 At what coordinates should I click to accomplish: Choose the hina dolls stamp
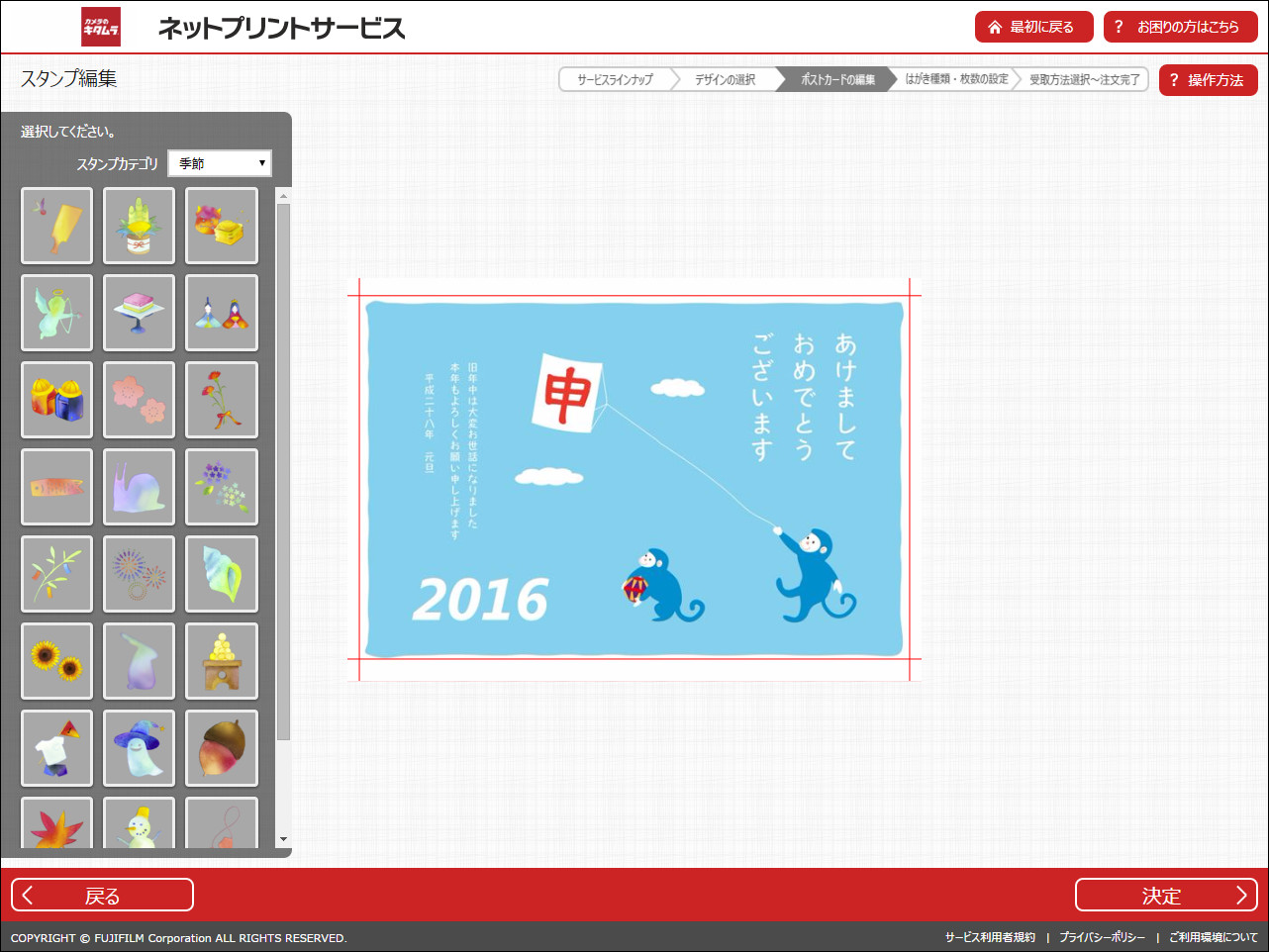(x=221, y=313)
